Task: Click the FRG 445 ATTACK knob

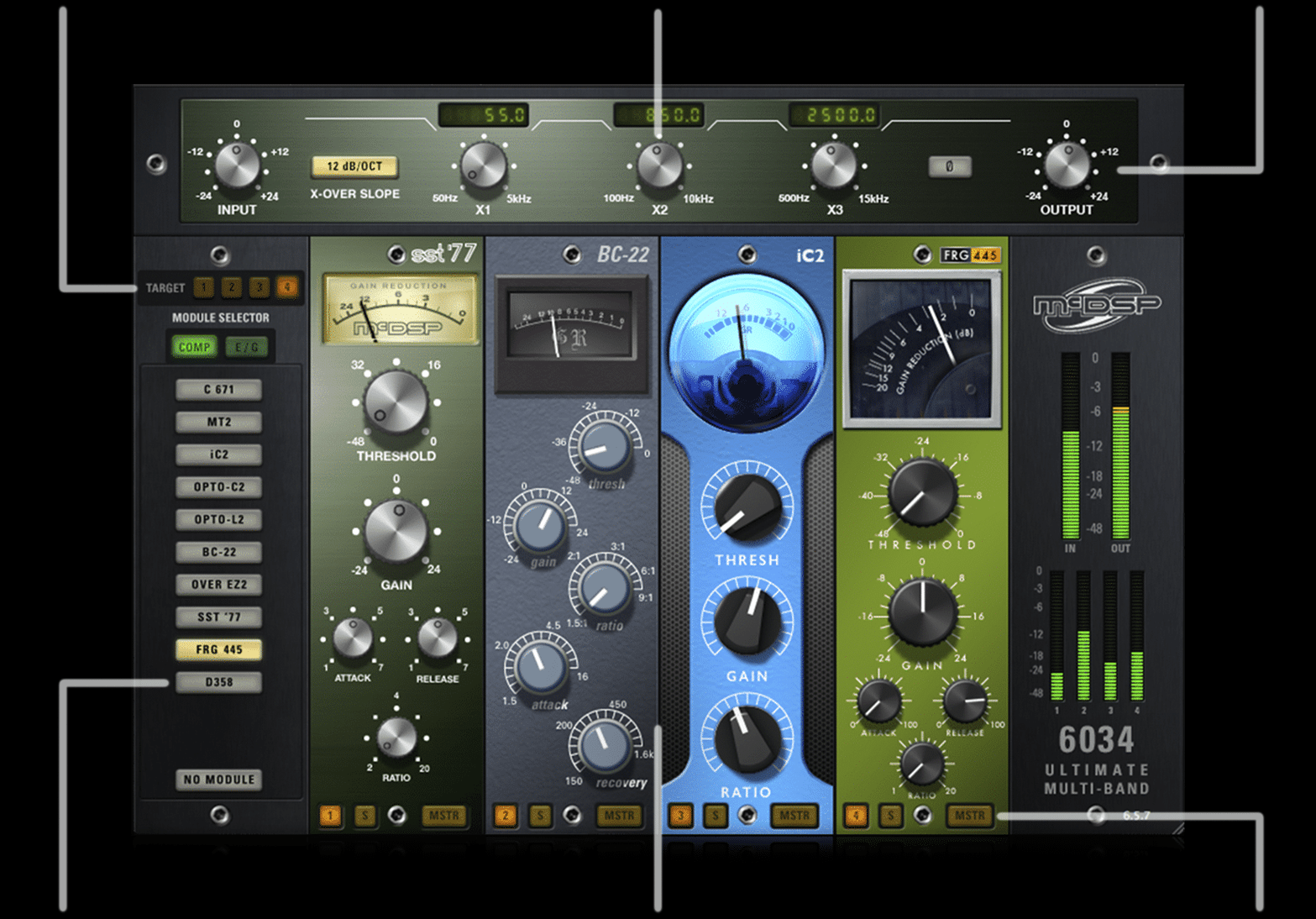Action: click(x=879, y=701)
